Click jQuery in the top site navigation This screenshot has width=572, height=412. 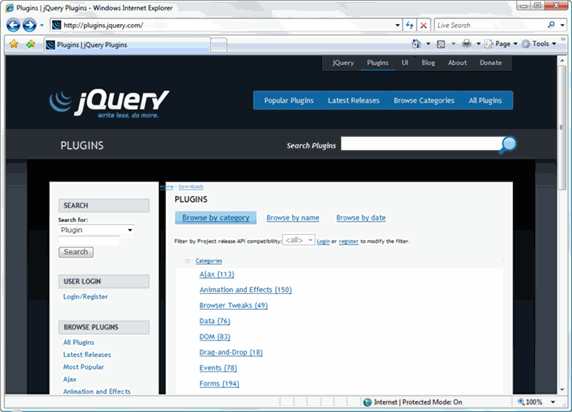pos(343,63)
